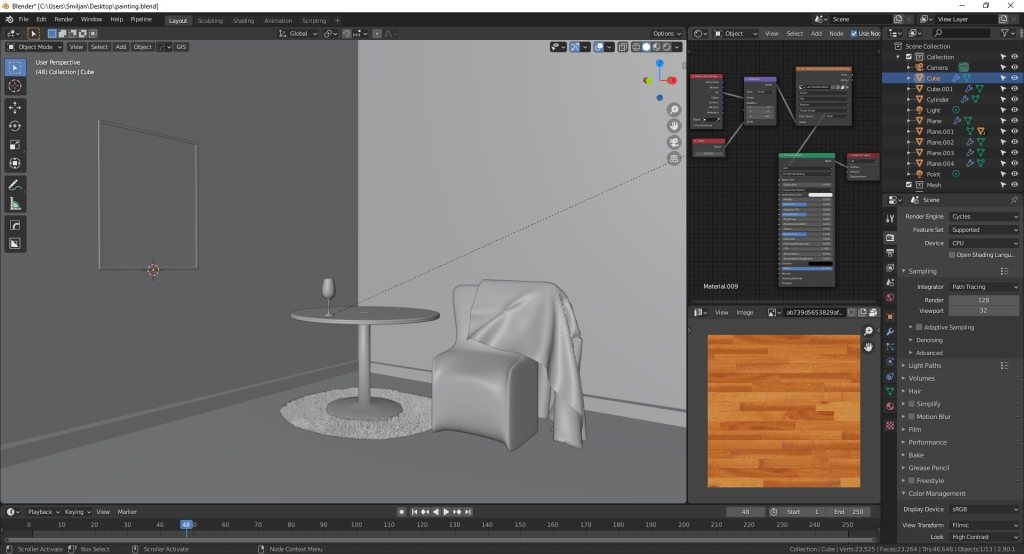The height and width of the screenshot is (554, 1024).
Task: Open the Render menu
Action: (63, 19)
